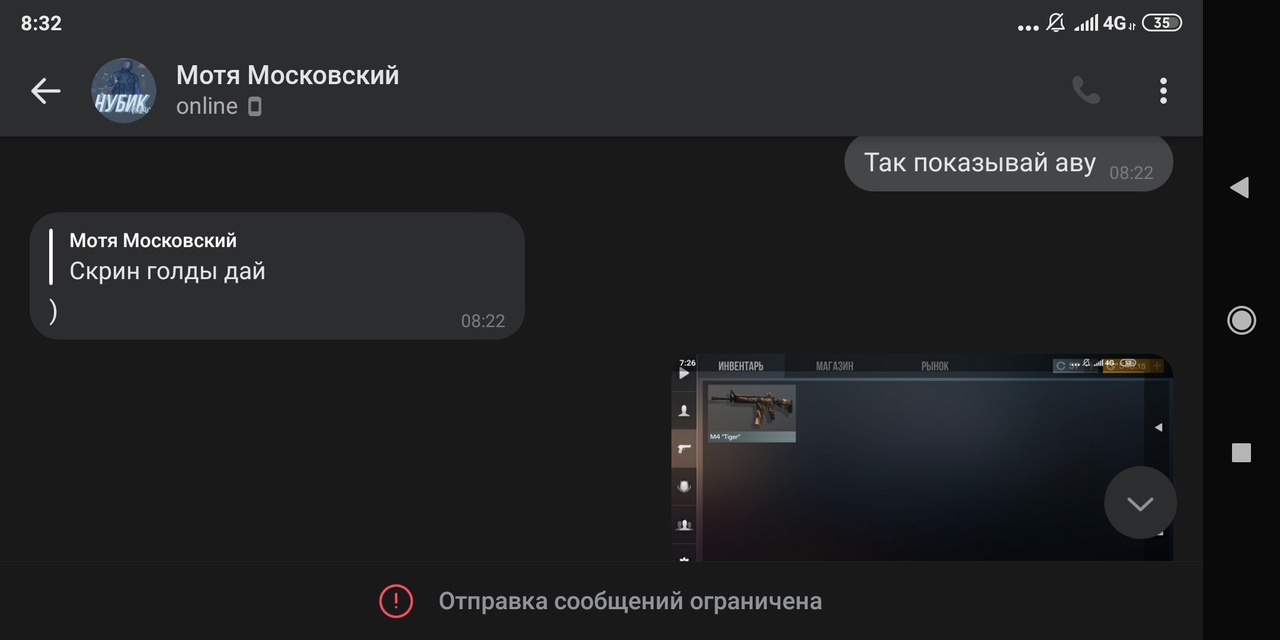Tap РЫНОК tab in the shared screenshot
The image size is (1280, 640).
pyautogui.click(x=935, y=366)
